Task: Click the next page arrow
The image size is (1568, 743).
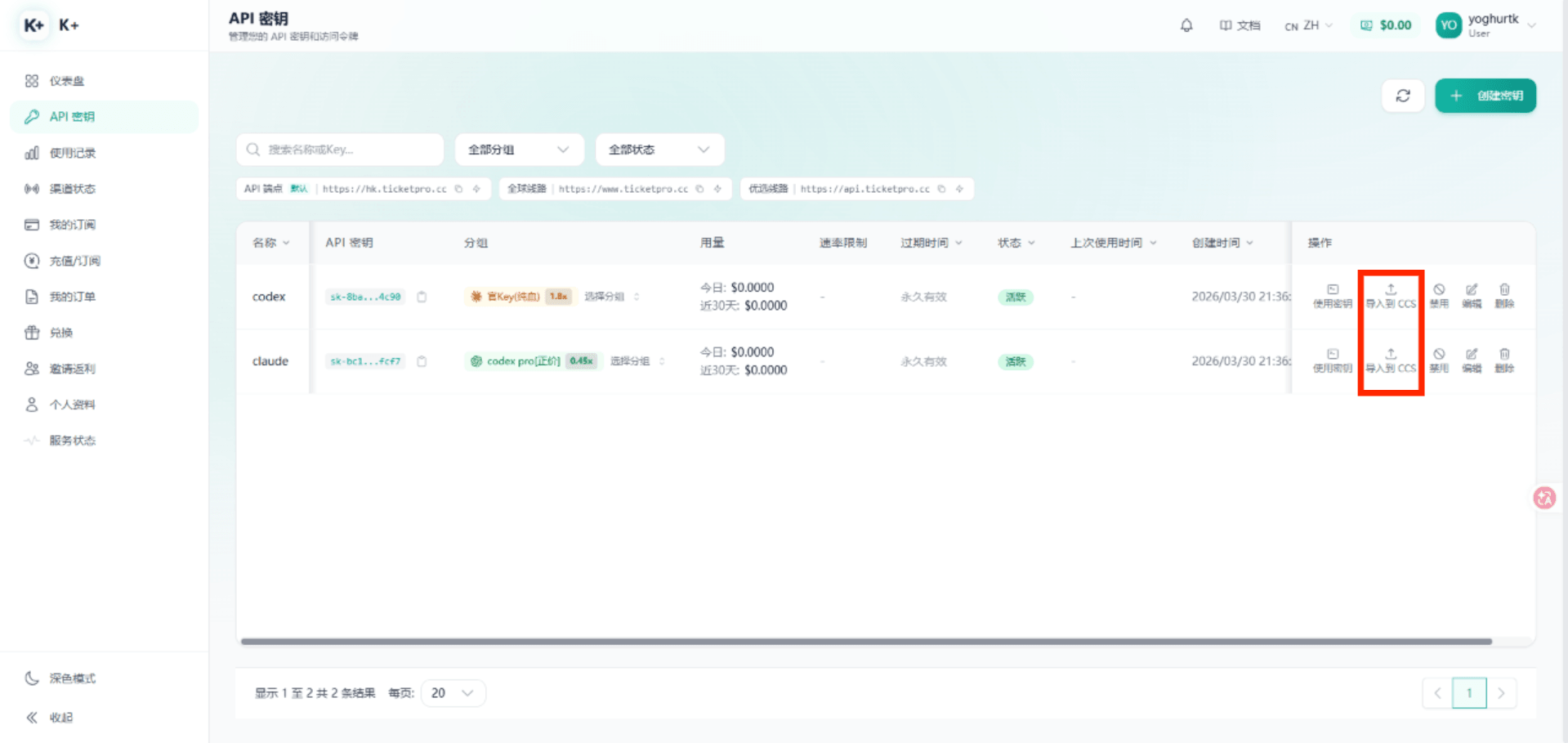Action: tap(1501, 693)
